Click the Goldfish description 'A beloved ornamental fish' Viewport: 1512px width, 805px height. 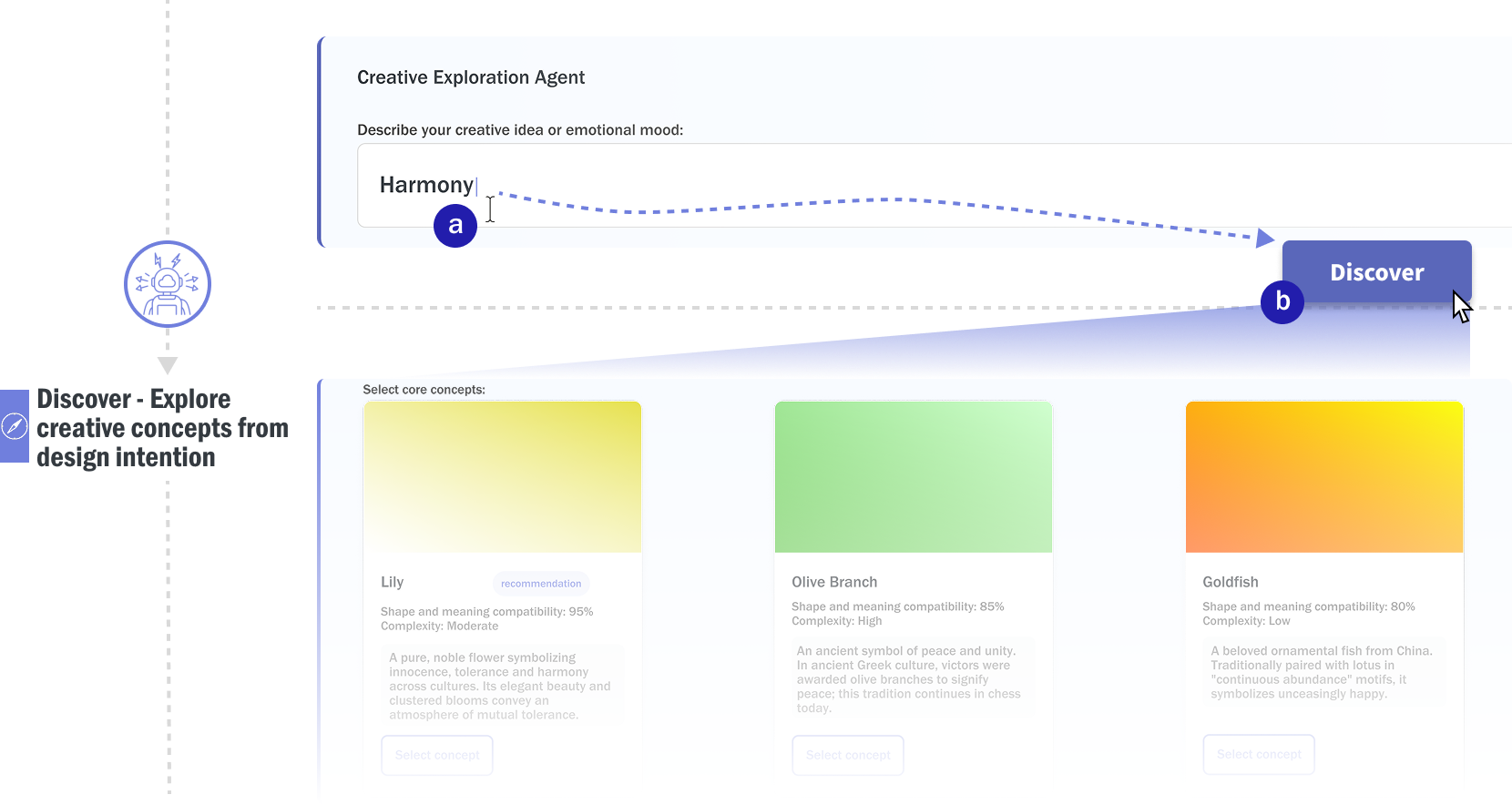click(x=1322, y=672)
